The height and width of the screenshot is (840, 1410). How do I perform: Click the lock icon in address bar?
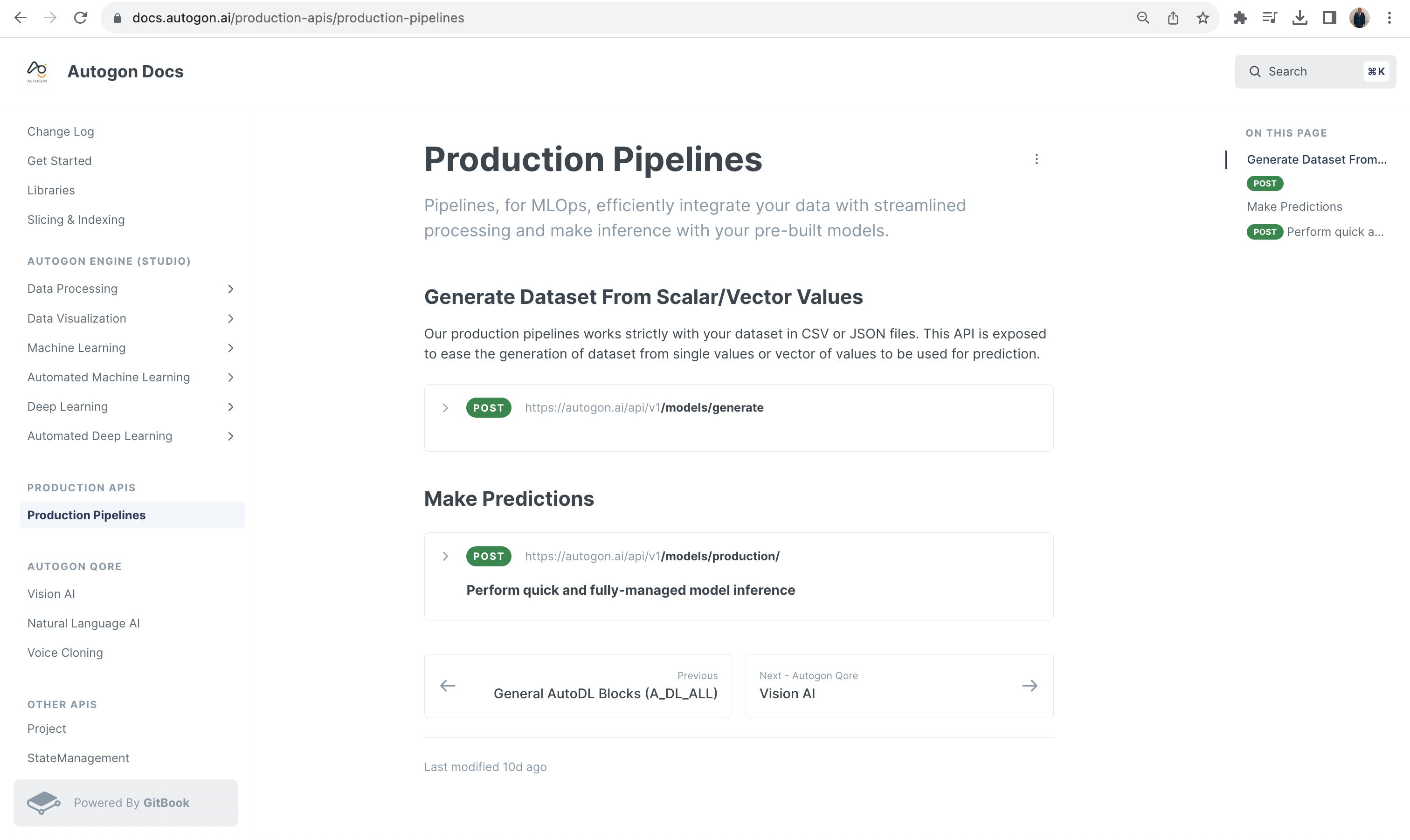(x=117, y=18)
